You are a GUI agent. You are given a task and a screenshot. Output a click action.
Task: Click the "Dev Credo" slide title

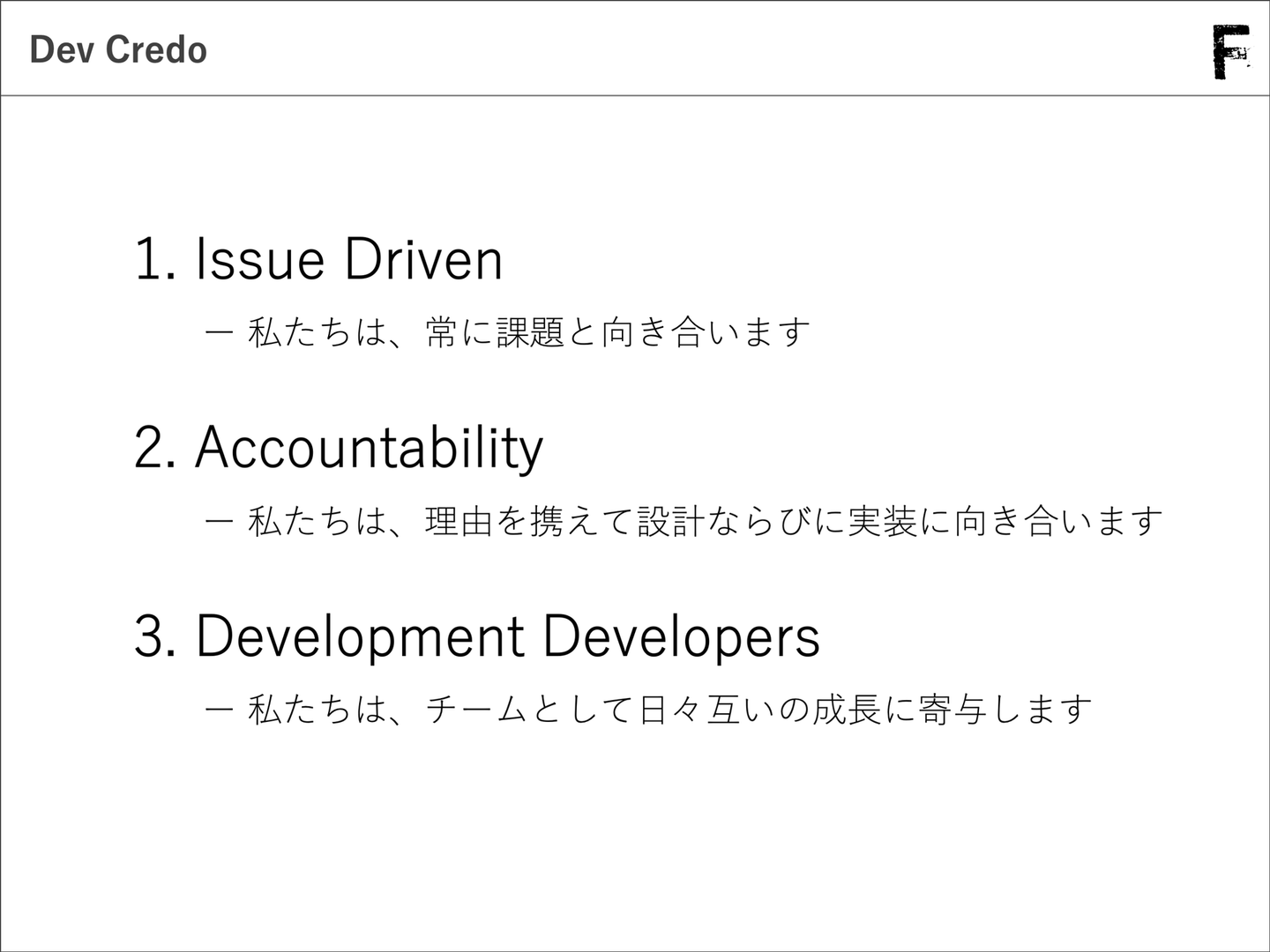click(118, 50)
